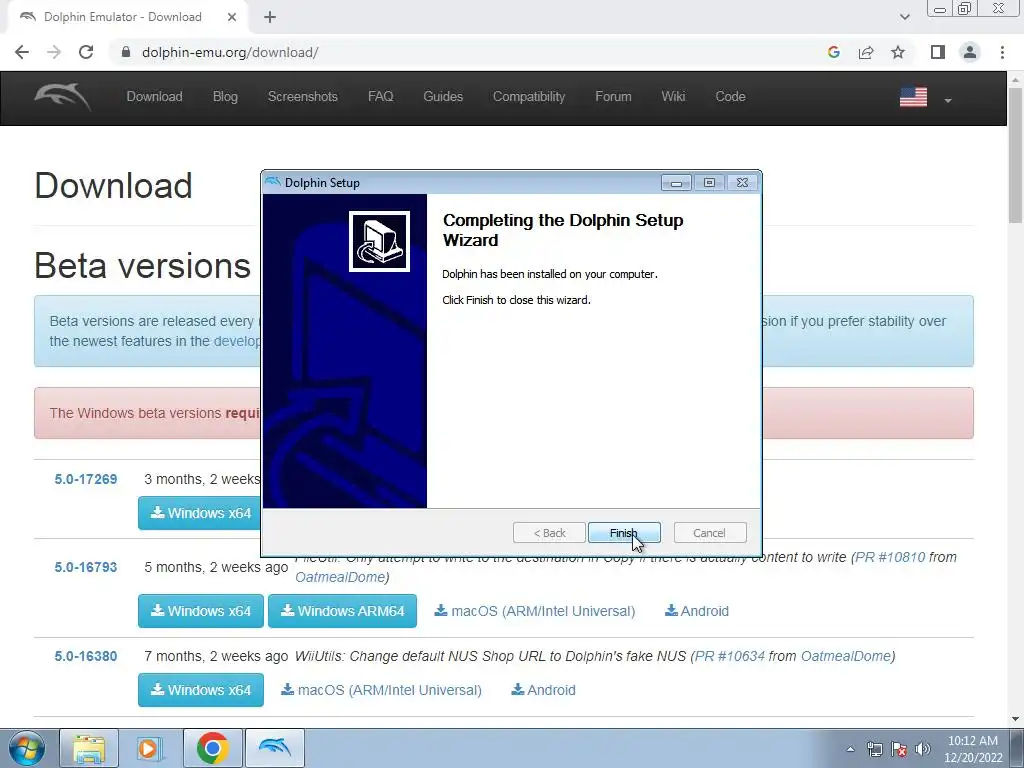The height and width of the screenshot is (768, 1024).
Task: Open the Compatibility page
Action: click(529, 97)
